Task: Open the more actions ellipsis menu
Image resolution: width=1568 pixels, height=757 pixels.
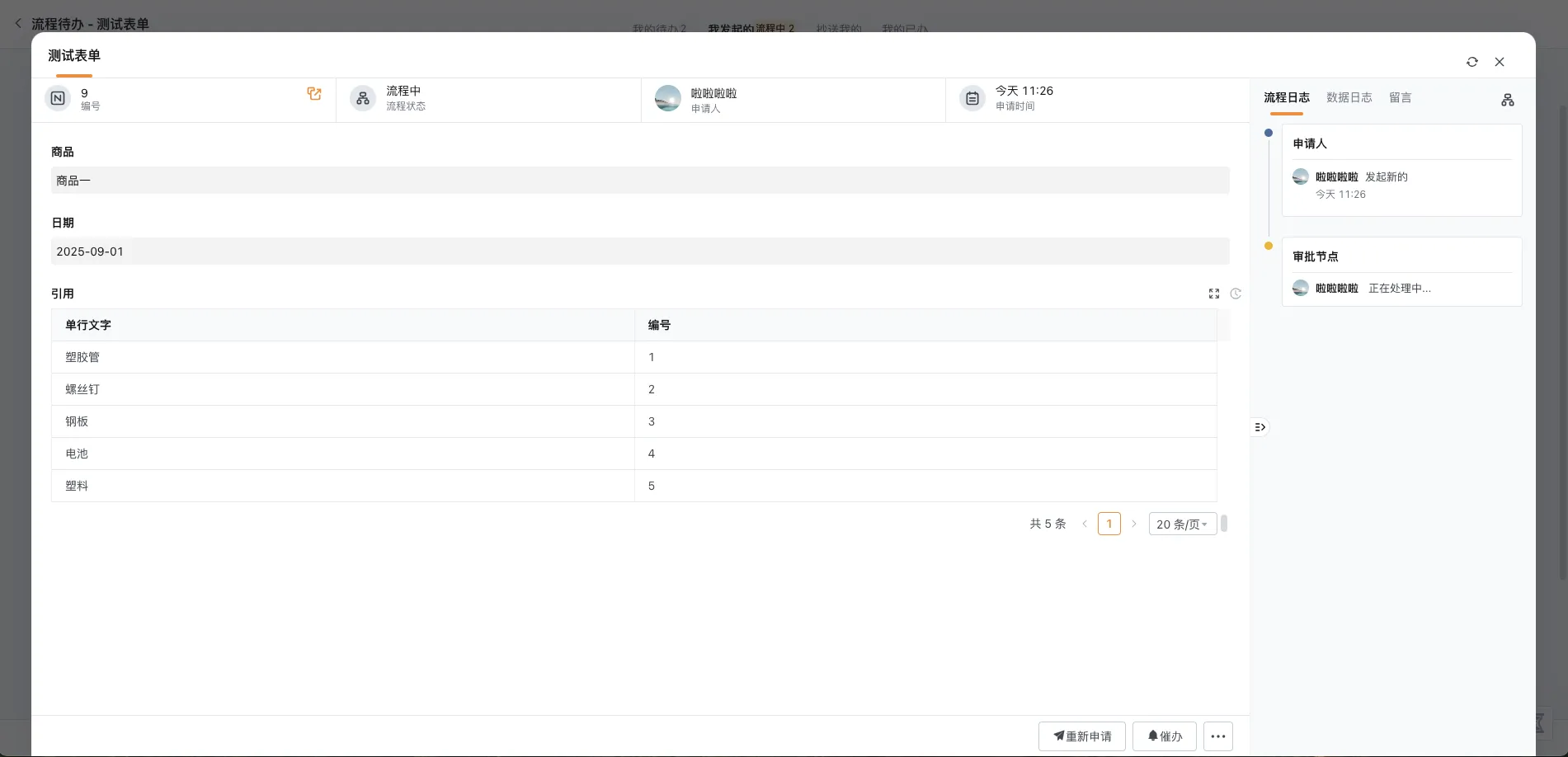Action: click(x=1218, y=736)
